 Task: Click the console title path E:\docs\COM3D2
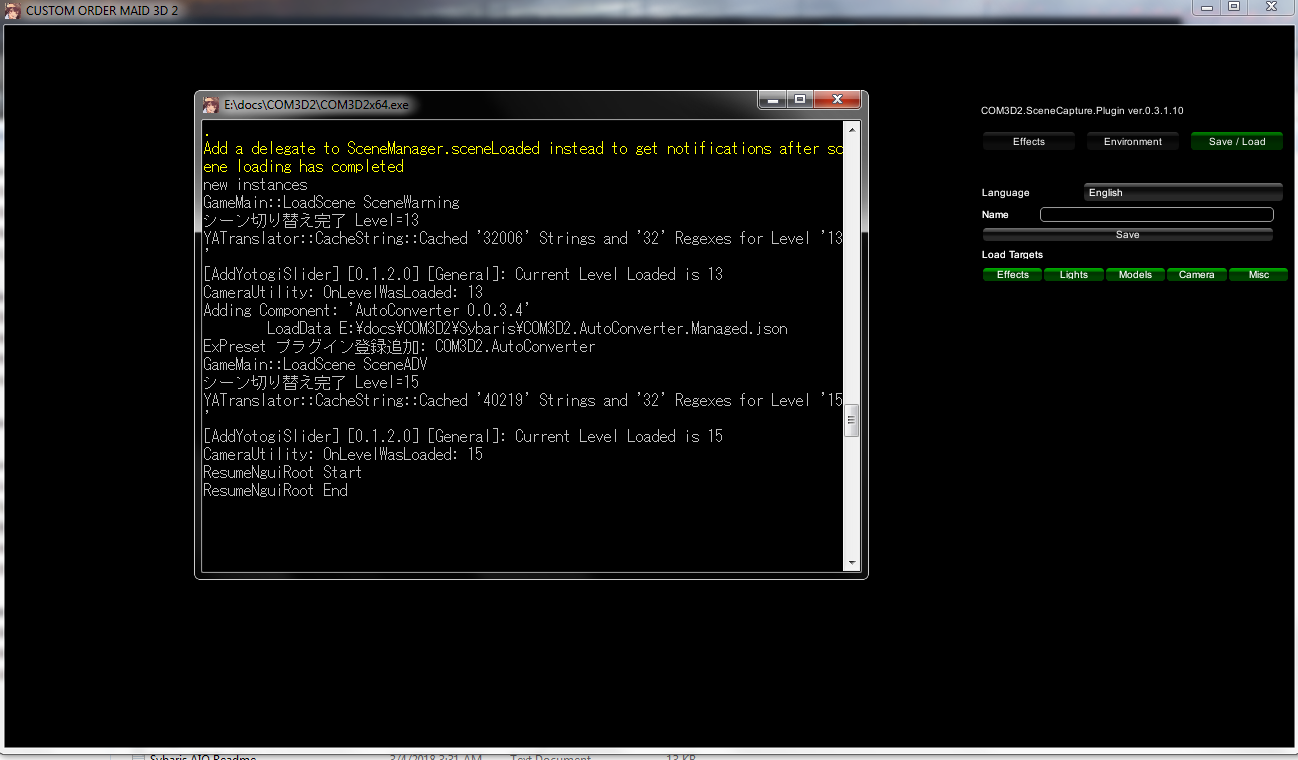pyautogui.click(x=316, y=104)
